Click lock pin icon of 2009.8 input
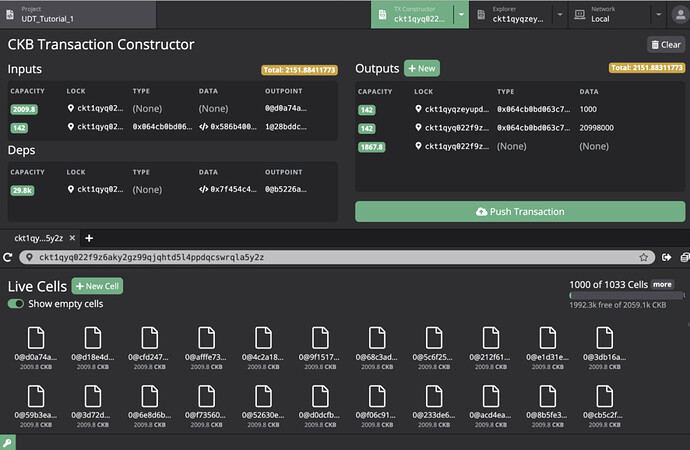This screenshot has width=690, height=450. pos(70,108)
